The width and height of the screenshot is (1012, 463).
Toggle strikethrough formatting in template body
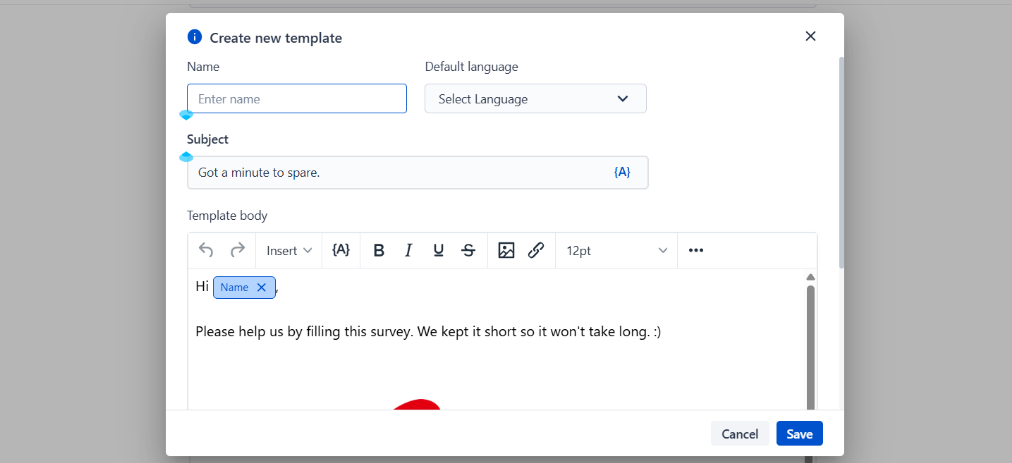coord(468,251)
